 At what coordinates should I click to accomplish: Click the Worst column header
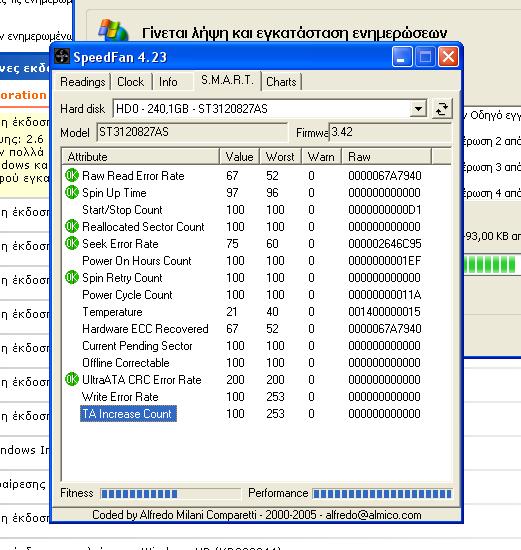coord(280,157)
